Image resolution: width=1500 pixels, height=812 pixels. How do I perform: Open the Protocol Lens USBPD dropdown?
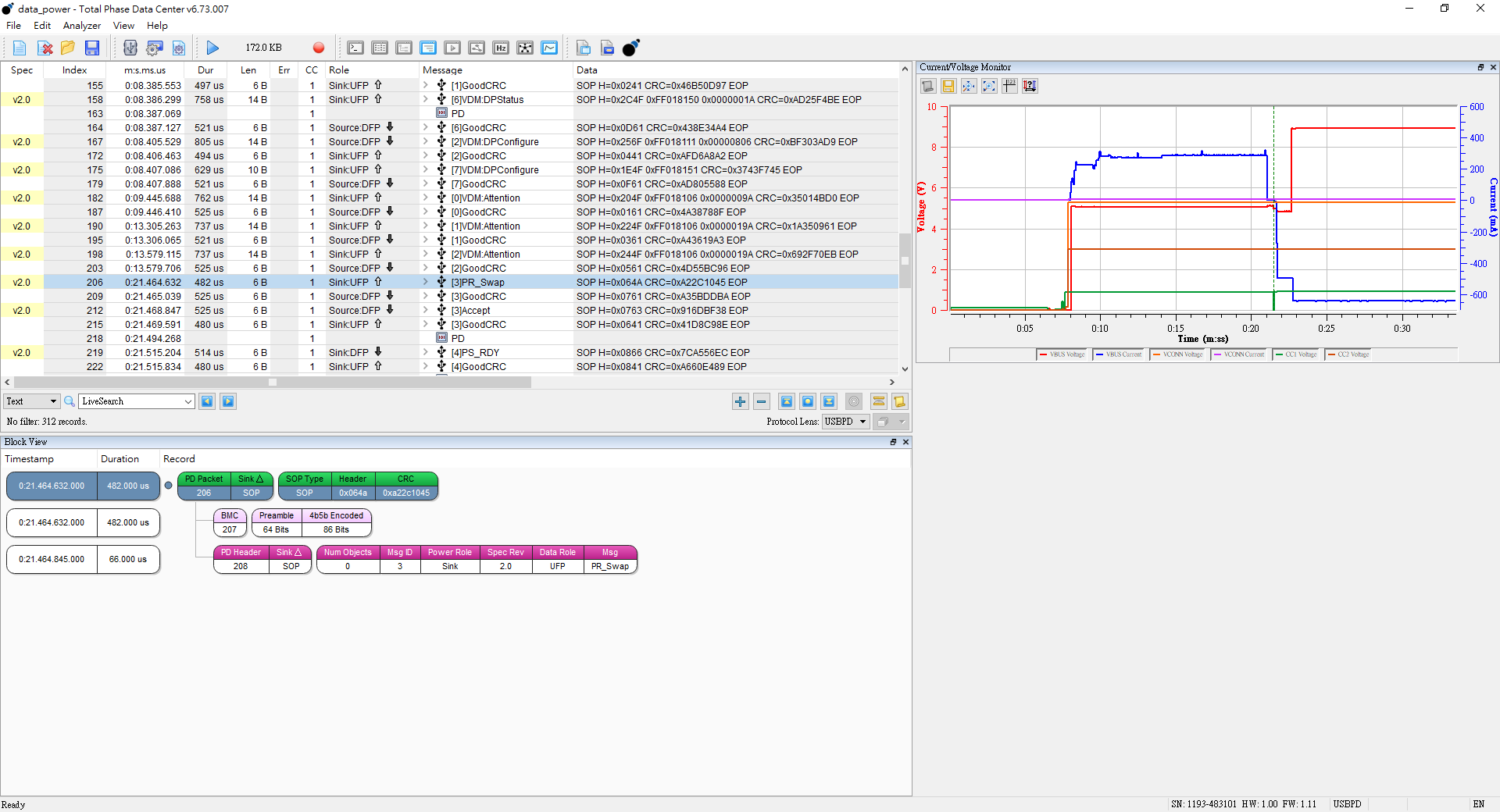(x=845, y=422)
